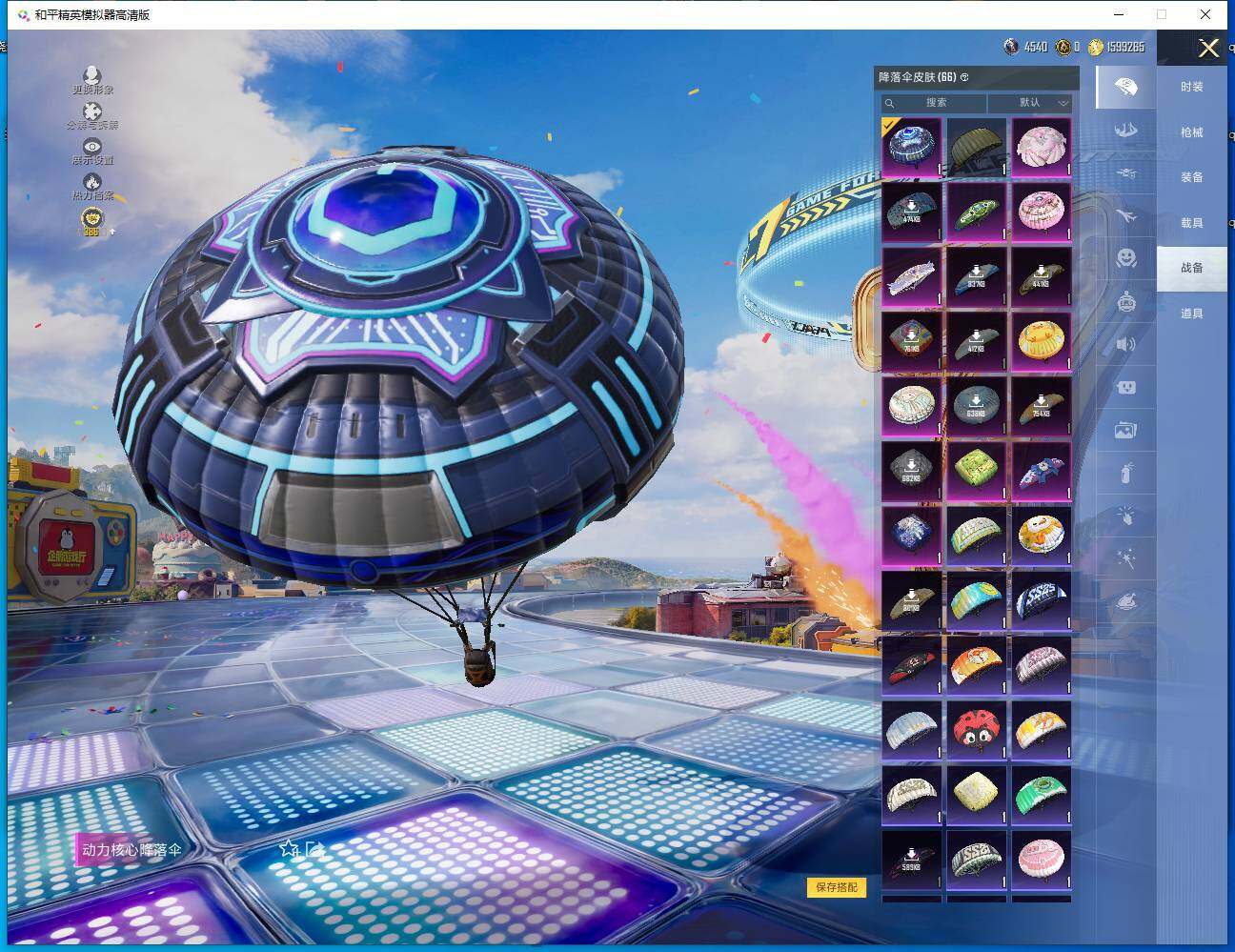Viewport: 1235px width, 952px height.
Task: Select the roast chicken category icon
Action: coord(1125,601)
